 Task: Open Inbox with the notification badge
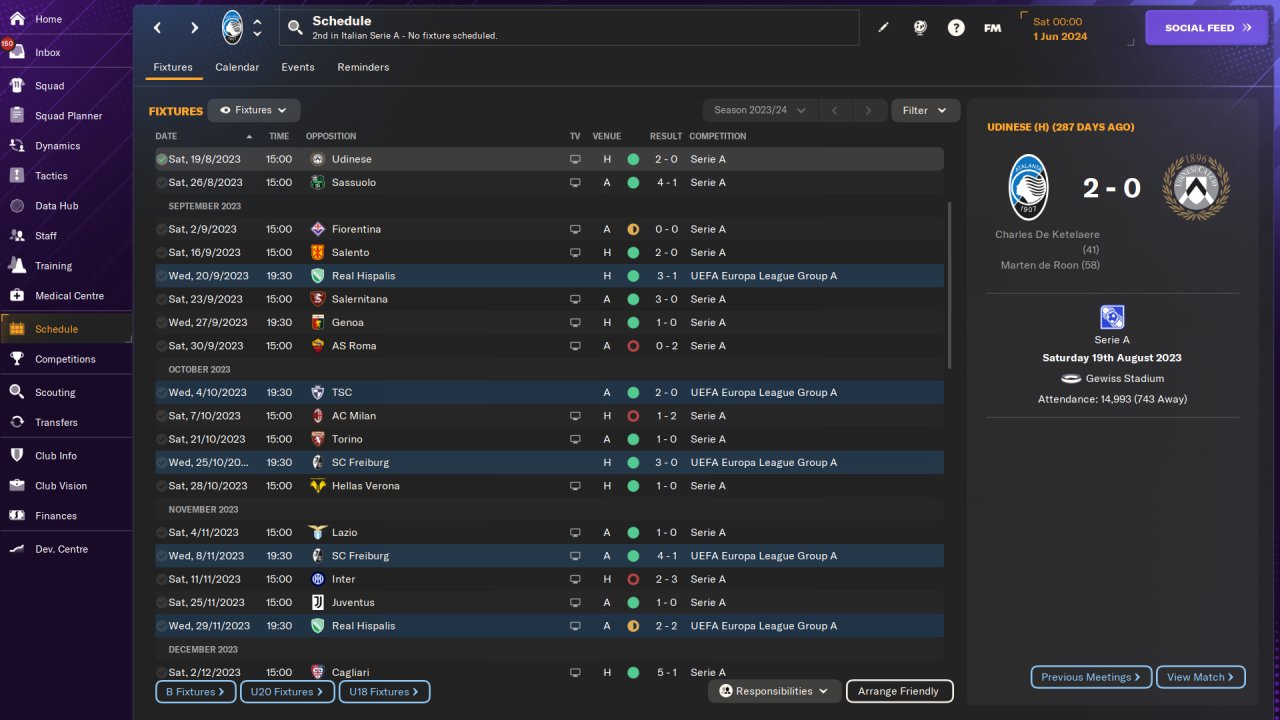tap(17, 52)
